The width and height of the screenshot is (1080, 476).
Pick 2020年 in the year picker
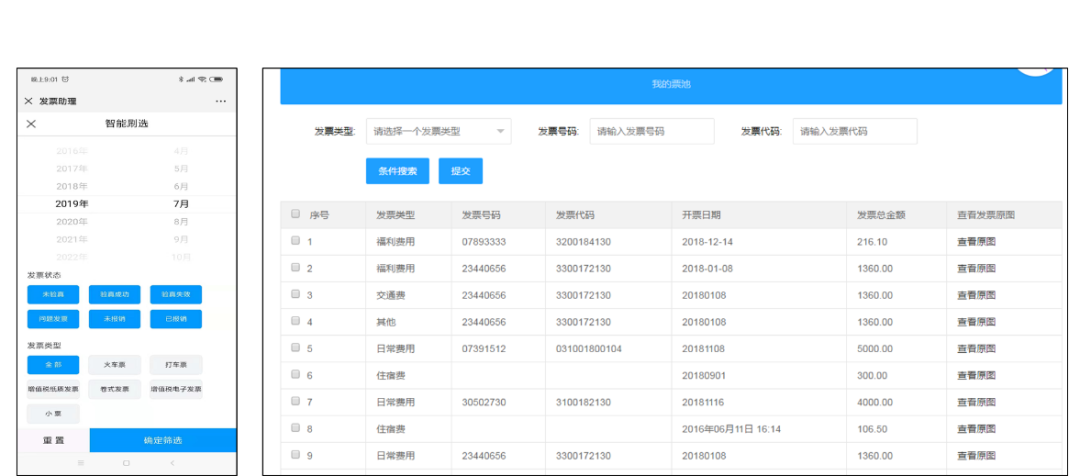click(x=72, y=221)
